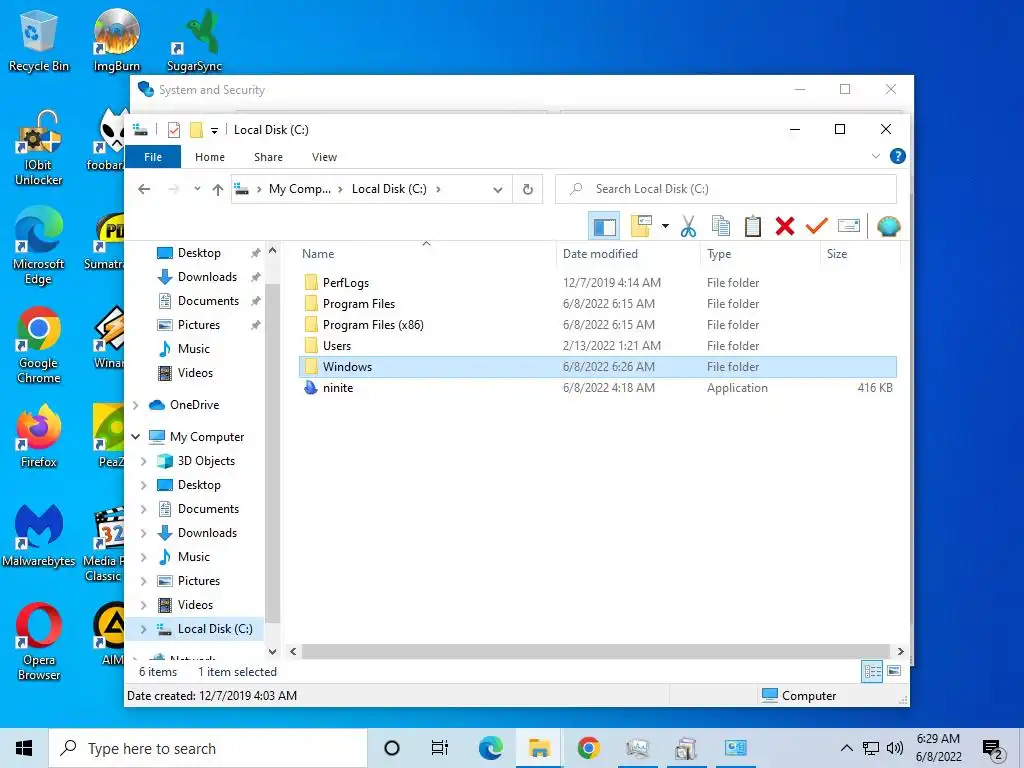Open the Customize Quick Access Toolbar dropdown
This screenshot has width=1024, height=768.
click(x=214, y=131)
